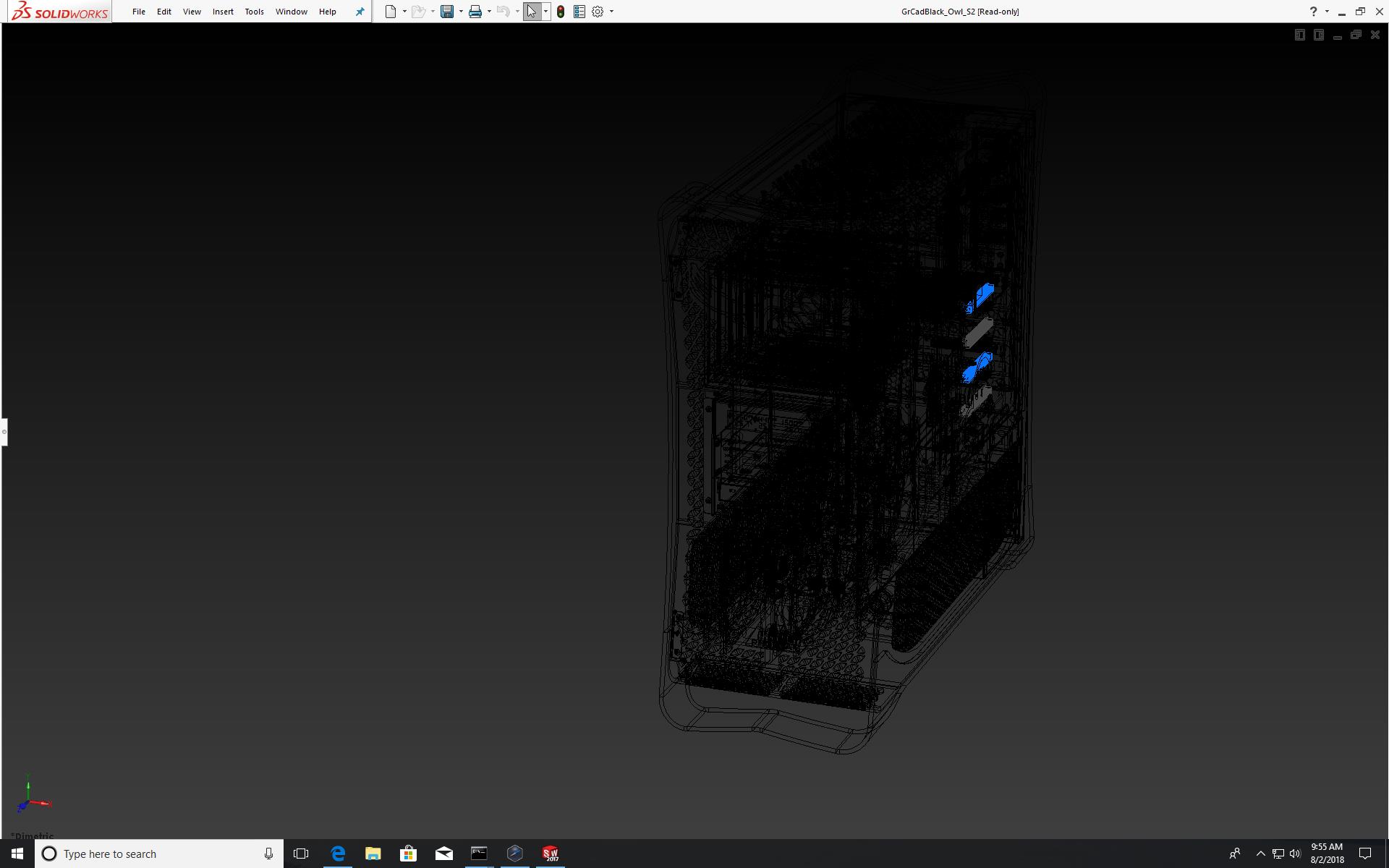Select the upper blue highlighted component

point(984,295)
